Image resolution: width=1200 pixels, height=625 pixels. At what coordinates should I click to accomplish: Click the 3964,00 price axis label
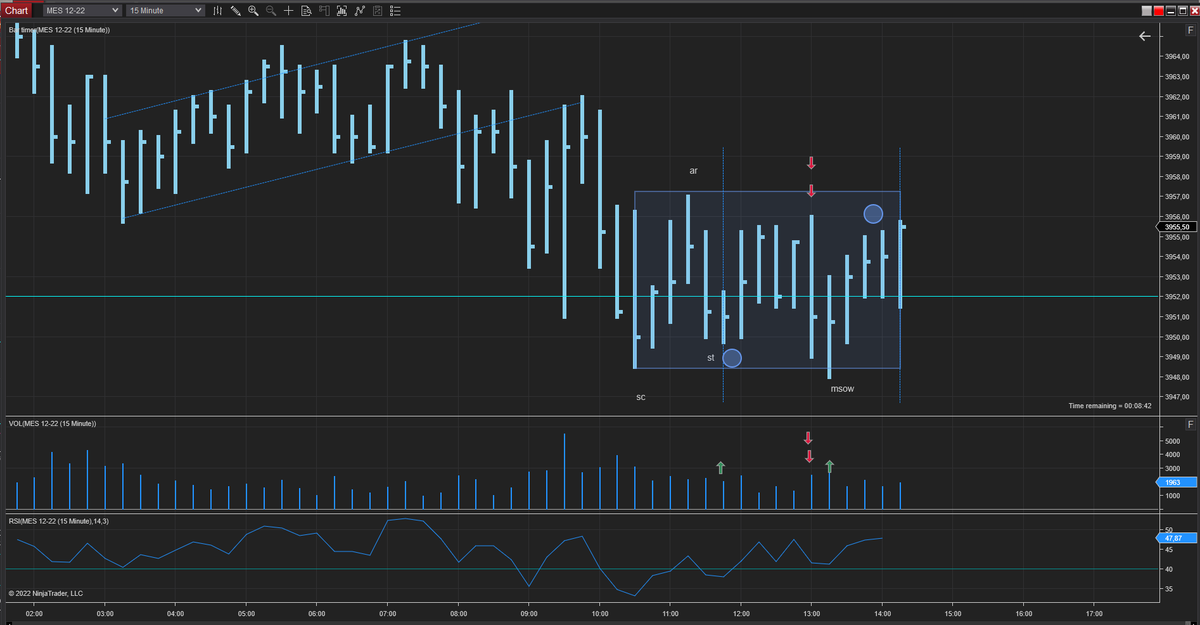1177,56
